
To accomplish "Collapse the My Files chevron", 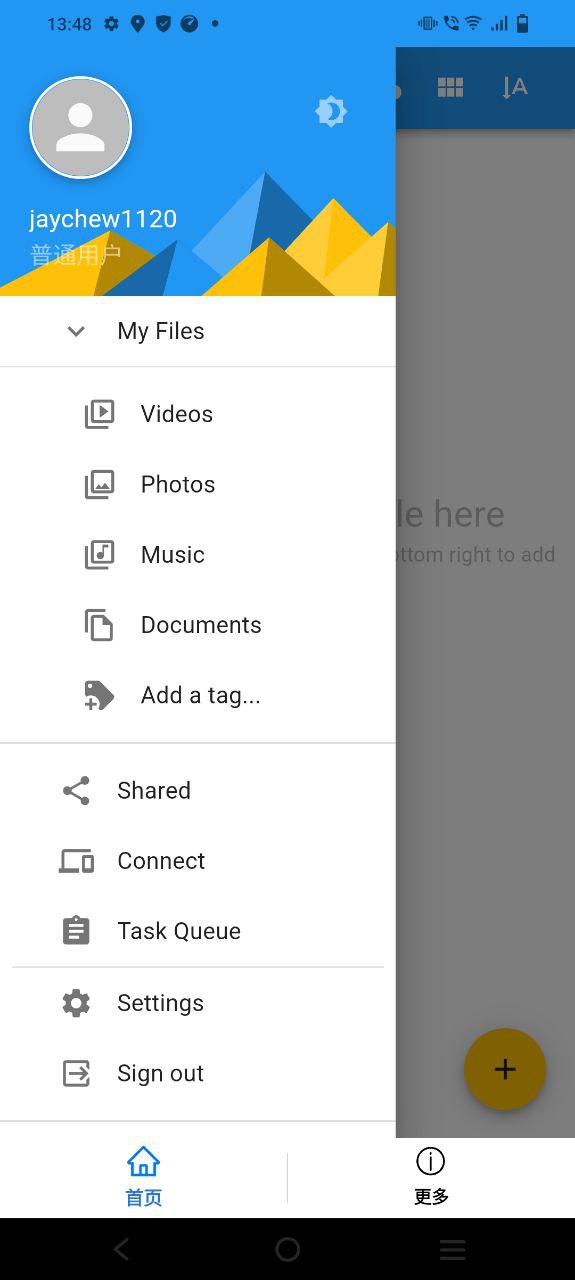I will point(76,331).
